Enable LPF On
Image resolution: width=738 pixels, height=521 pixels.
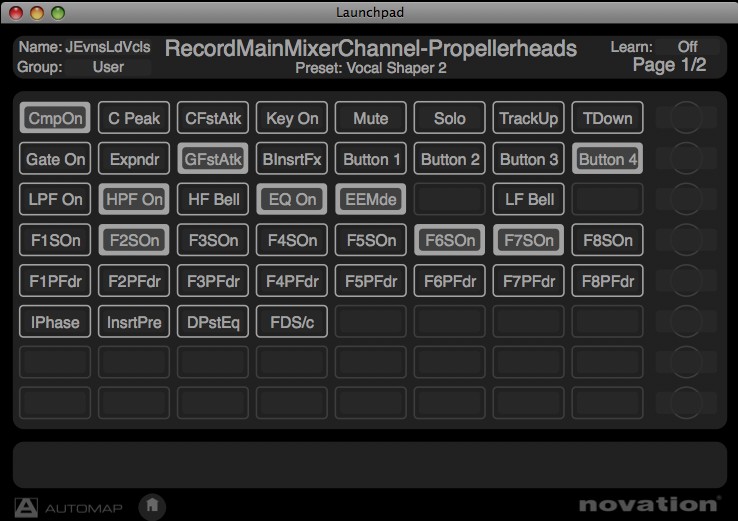(x=55, y=199)
